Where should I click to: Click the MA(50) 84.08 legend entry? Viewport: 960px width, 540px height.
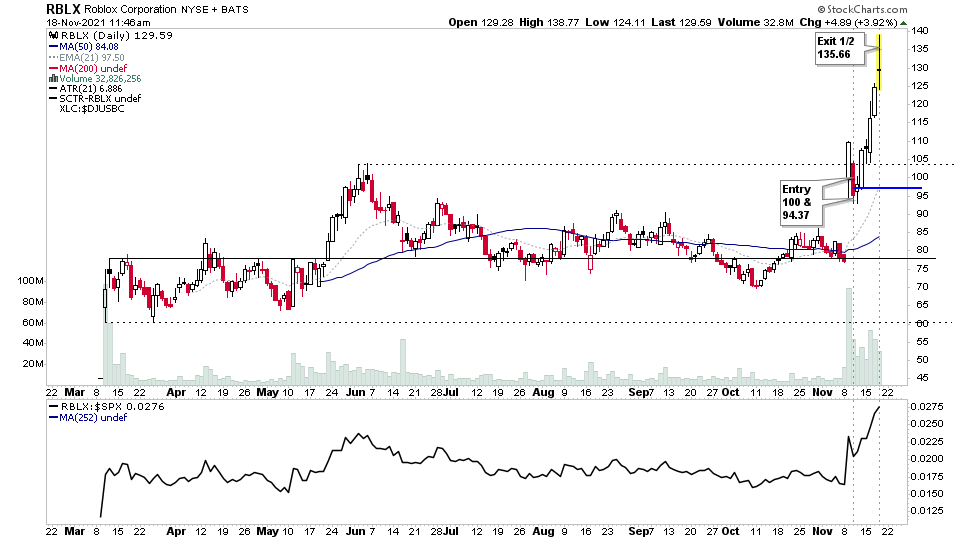click(84, 47)
